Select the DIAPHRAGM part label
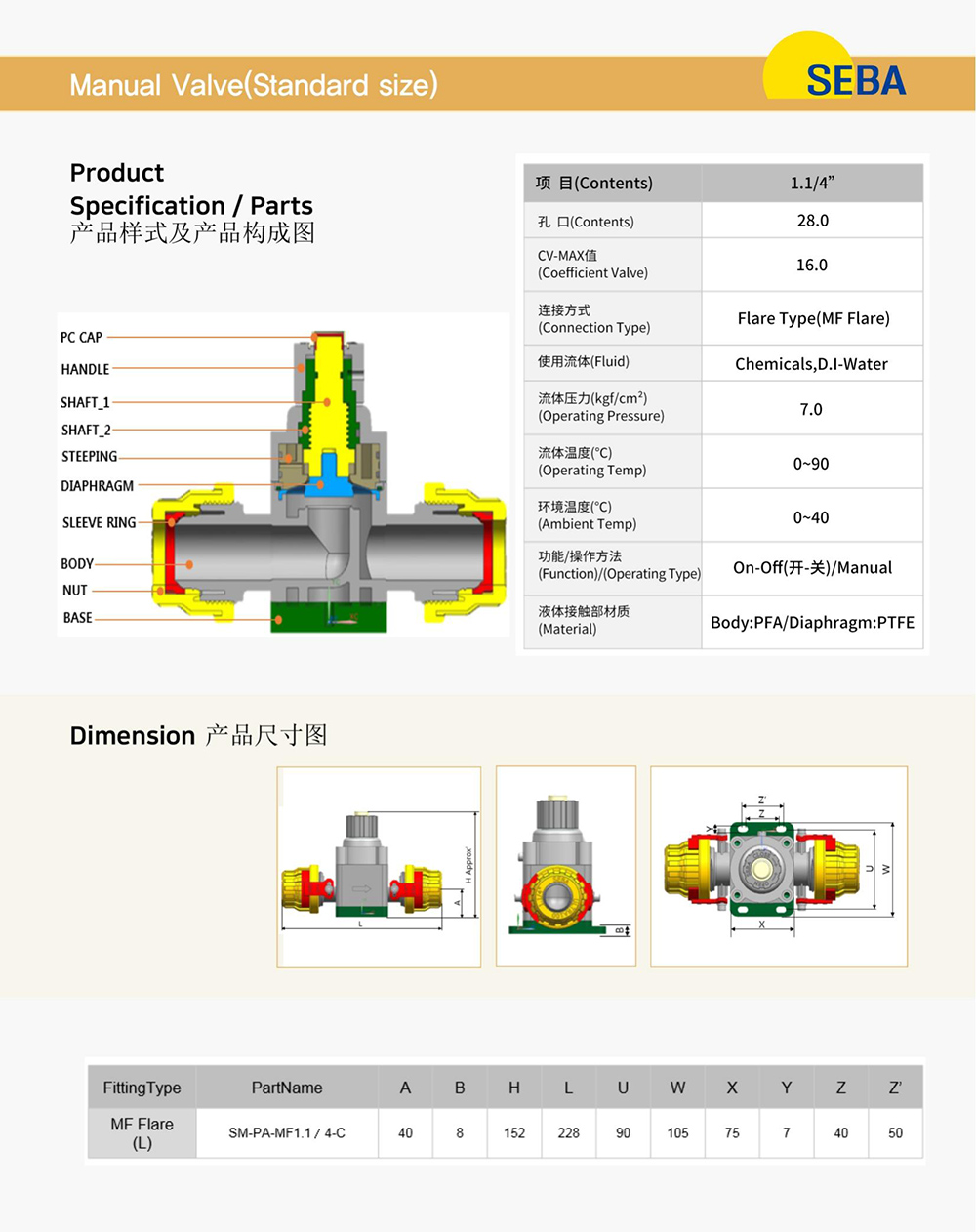 [x=97, y=486]
